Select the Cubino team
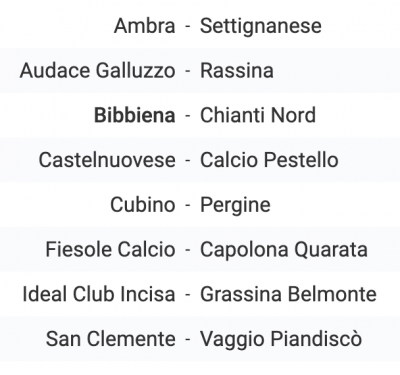Viewport: 400px width, 375px height. click(143, 204)
